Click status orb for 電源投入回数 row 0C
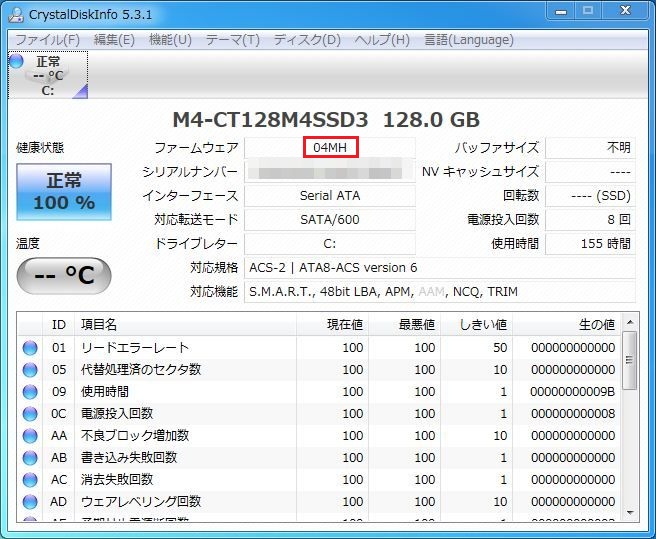 (30, 414)
